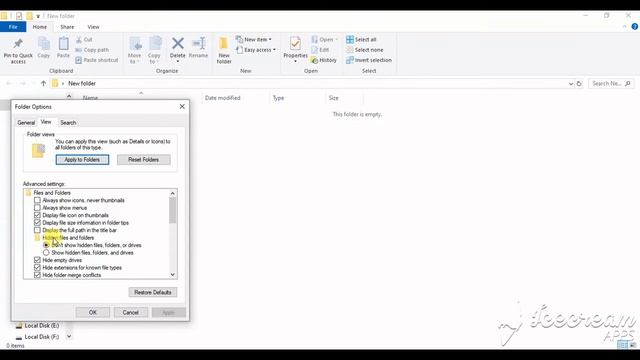The height and width of the screenshot is (360, 640).
Task: Switch to the Share ribbon tab
Action: (67, 27)
